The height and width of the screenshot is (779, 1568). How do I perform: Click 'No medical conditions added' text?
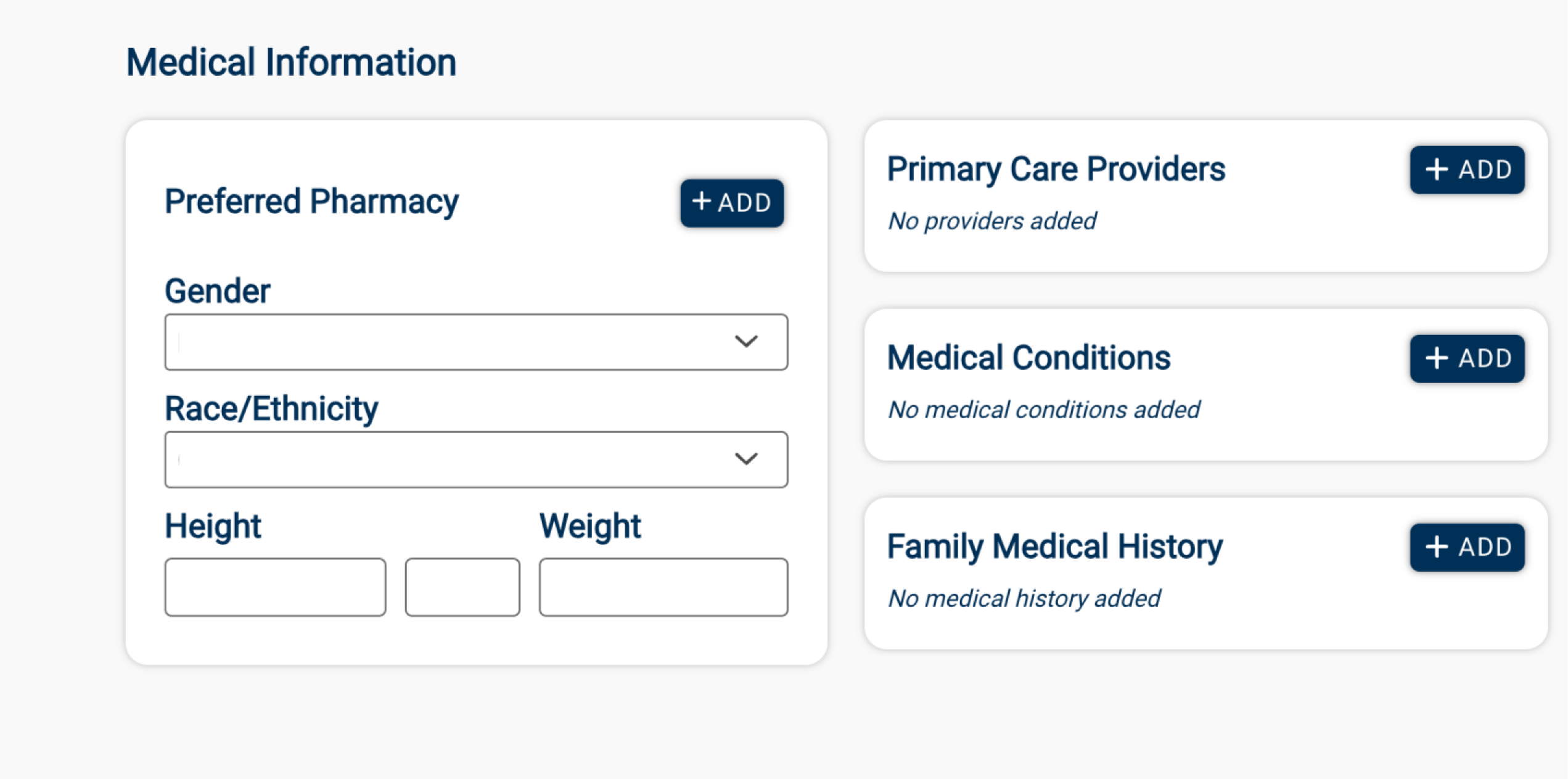coord(1043,410)
